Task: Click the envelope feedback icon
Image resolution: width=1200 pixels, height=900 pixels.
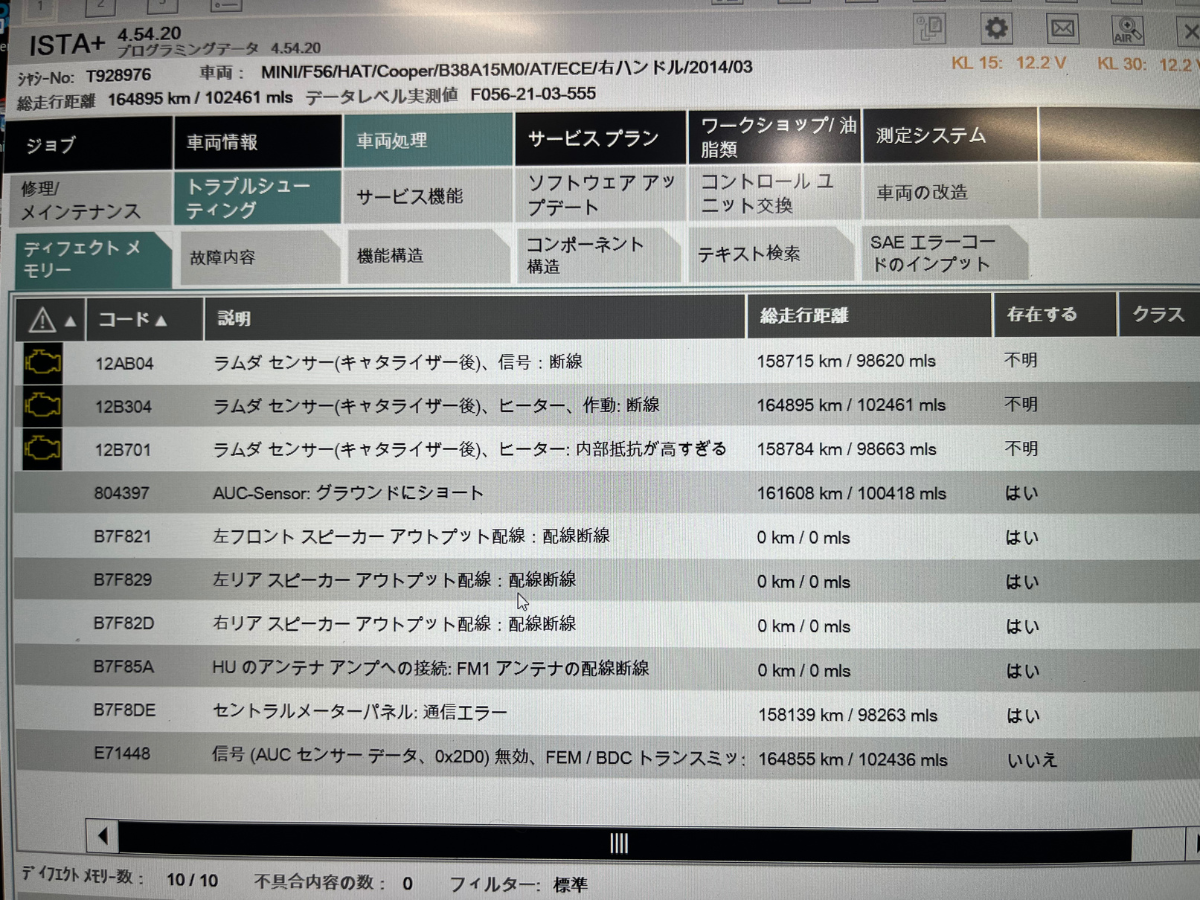Action: [x=1062, y=29]
